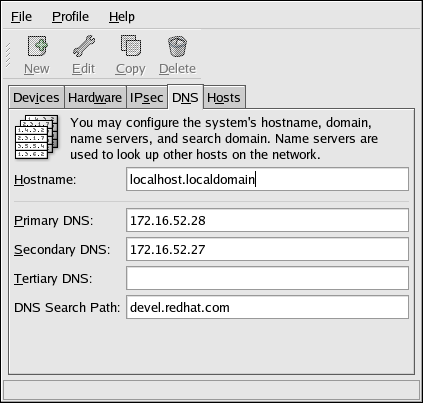The width and height of the screenshot is (423, 403).
Task: Click the status bar at window bottom
Action: point(211,390)
